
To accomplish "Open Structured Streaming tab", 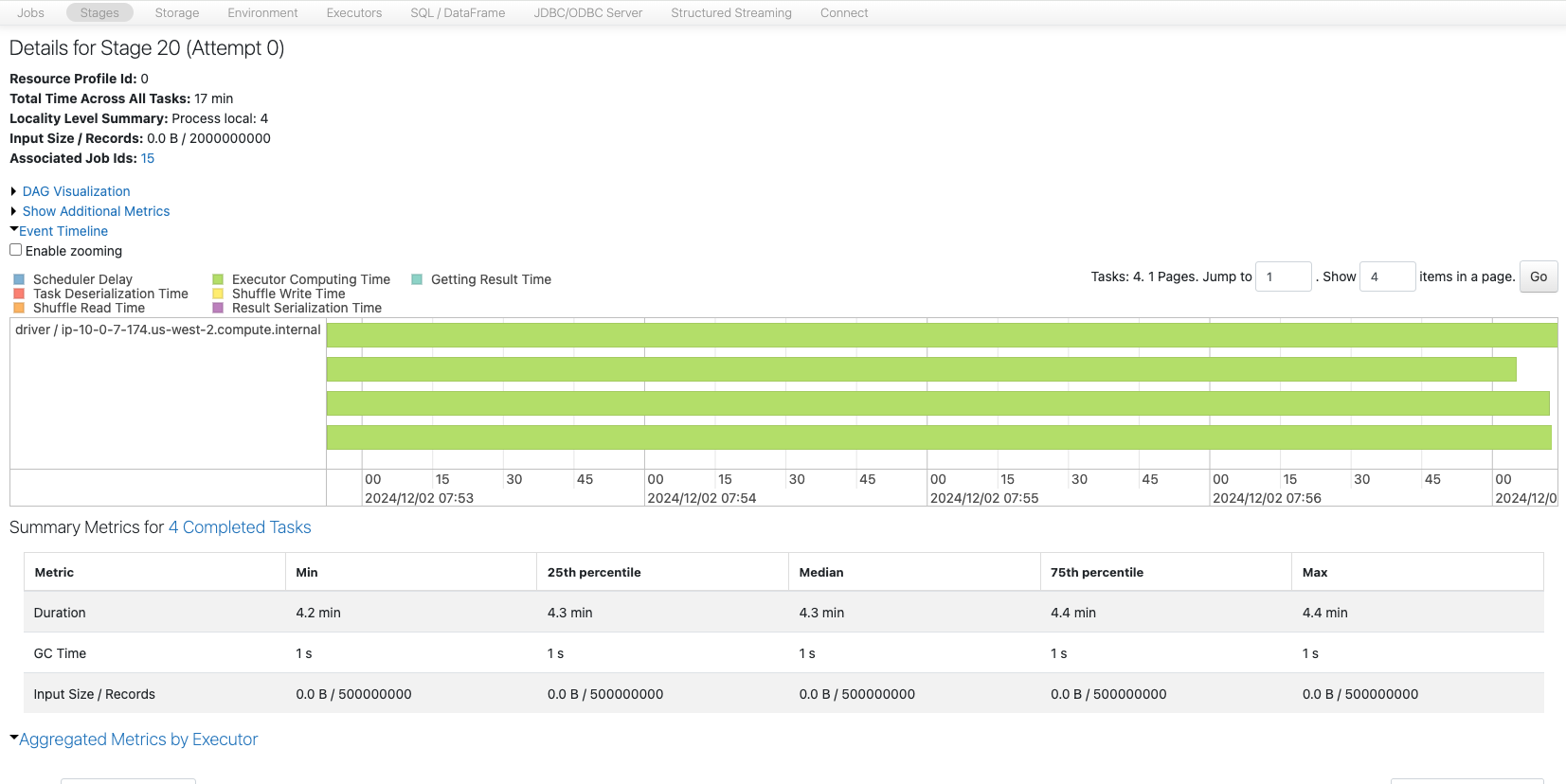I will 731,13.
